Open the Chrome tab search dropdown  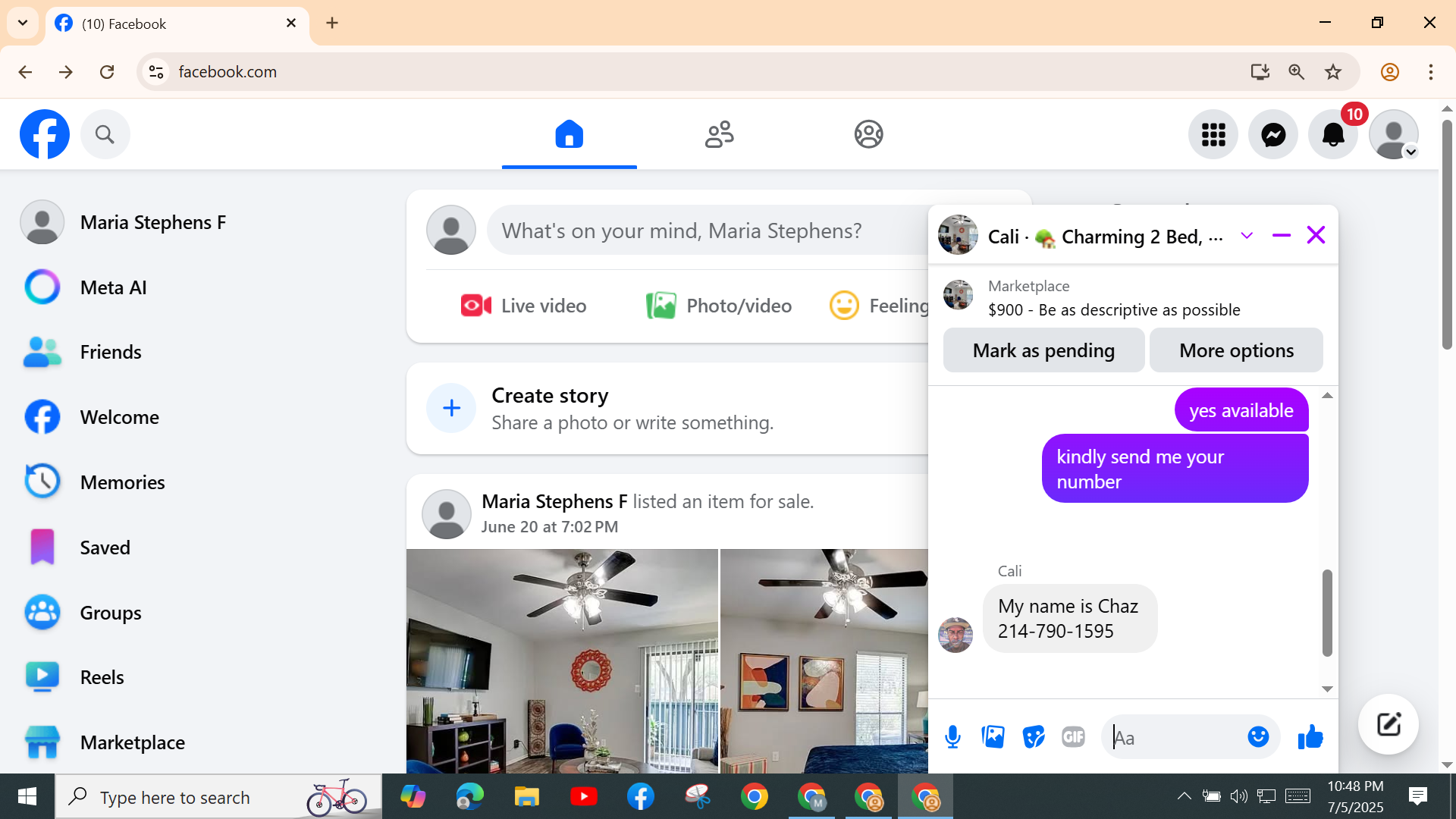point(23,23)
